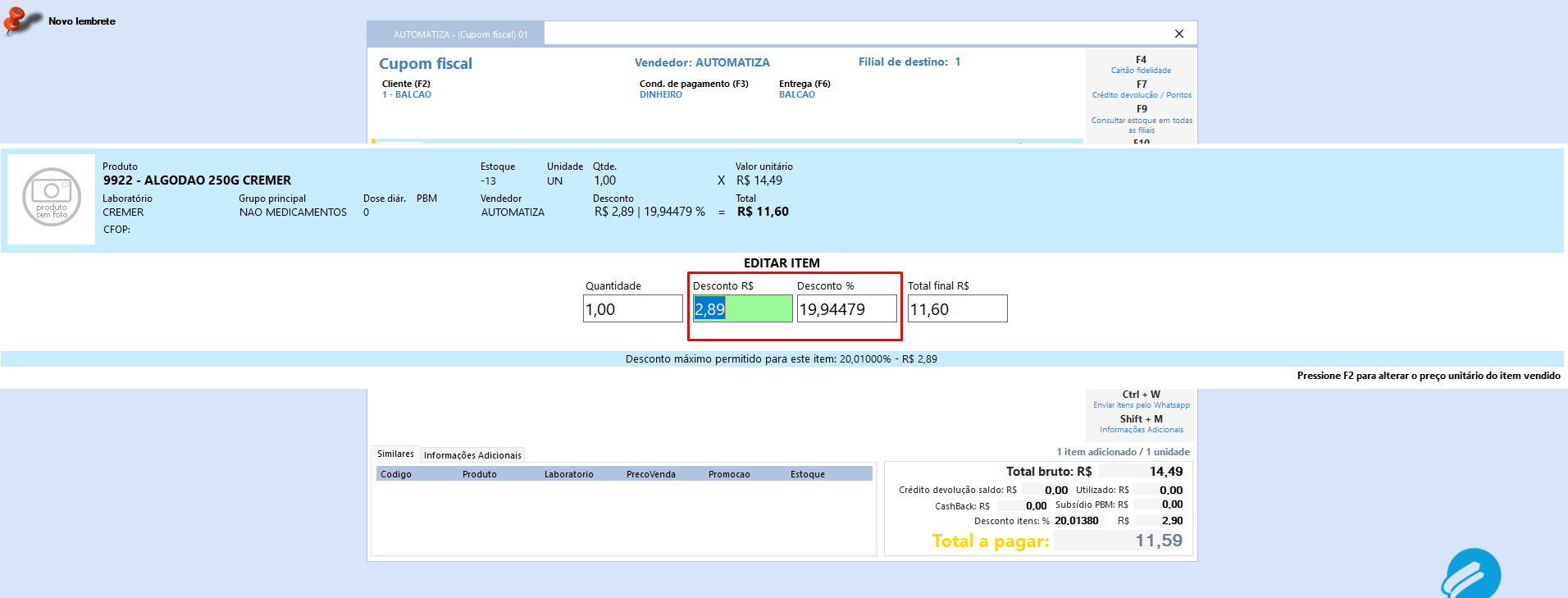The height and width of the screenshot is (598, 1568).
Task: Click the Promocao column header
Action: pyautogui.click(x=729, y=474)
